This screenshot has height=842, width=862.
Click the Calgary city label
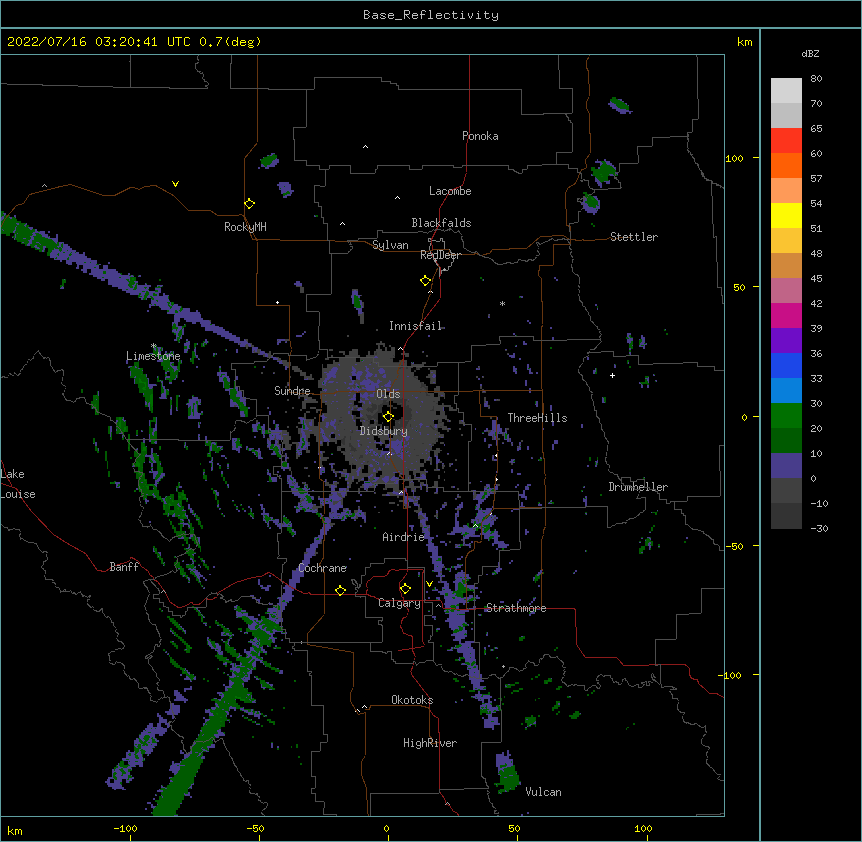399,603
